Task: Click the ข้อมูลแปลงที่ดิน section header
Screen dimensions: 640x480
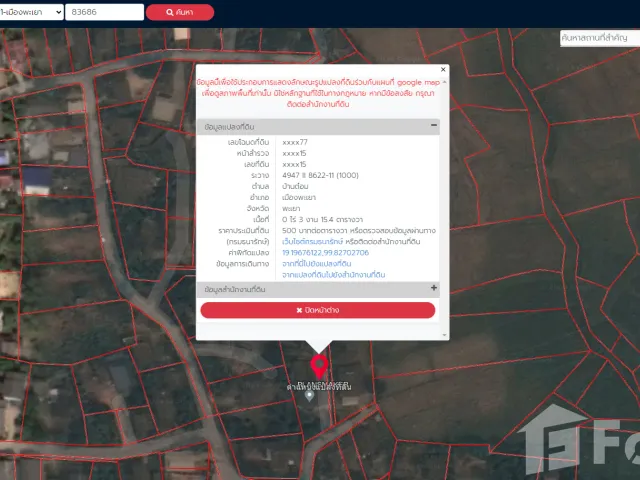Action: (x=318, y=127)
